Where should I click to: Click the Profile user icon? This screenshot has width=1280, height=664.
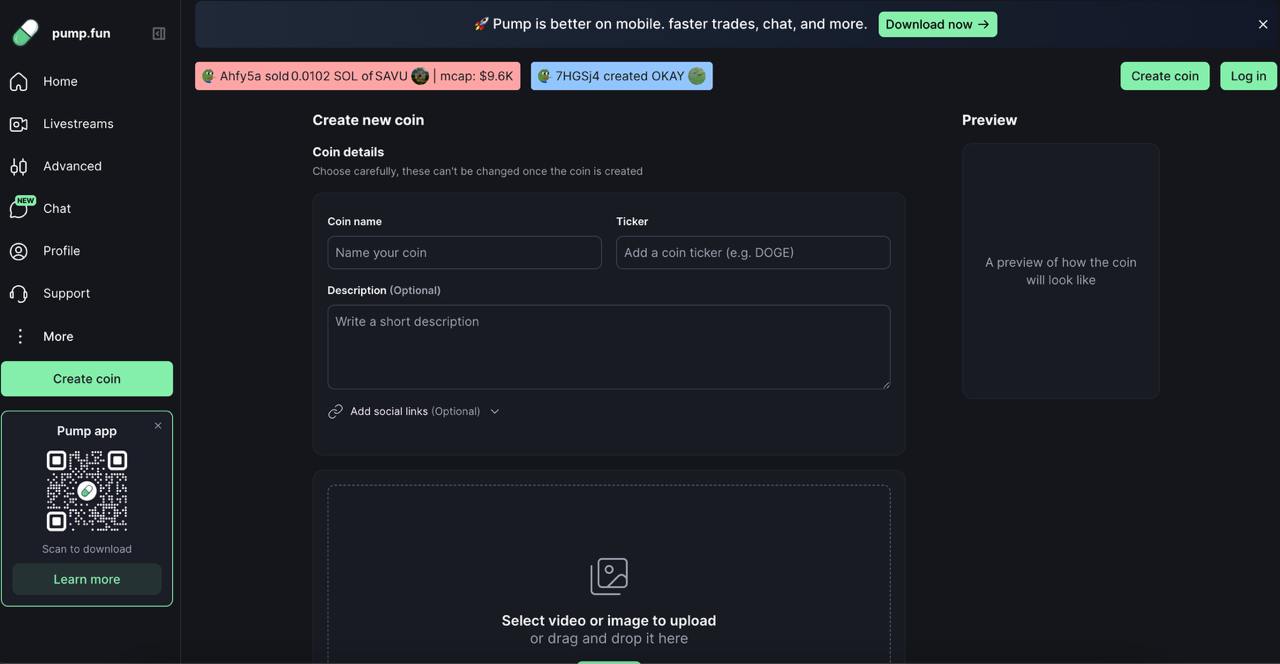19,251
